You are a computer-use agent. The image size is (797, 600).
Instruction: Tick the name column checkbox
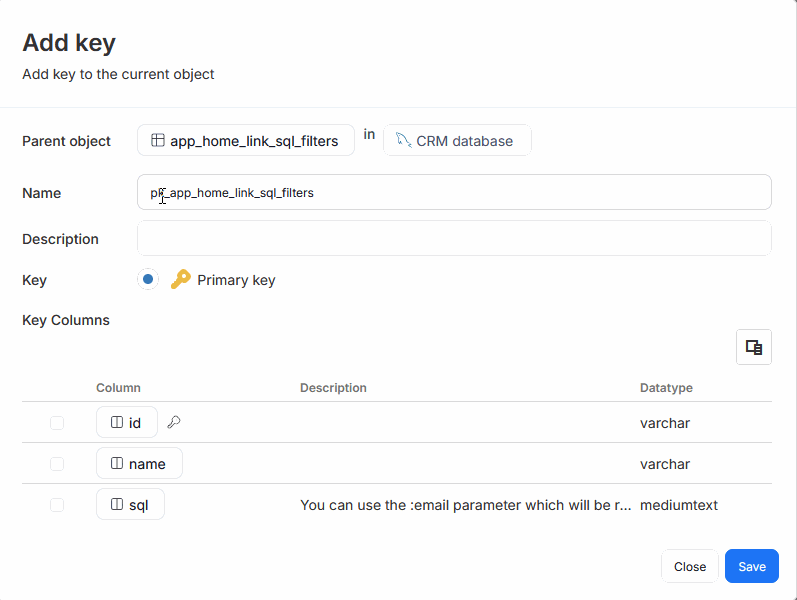57,464
